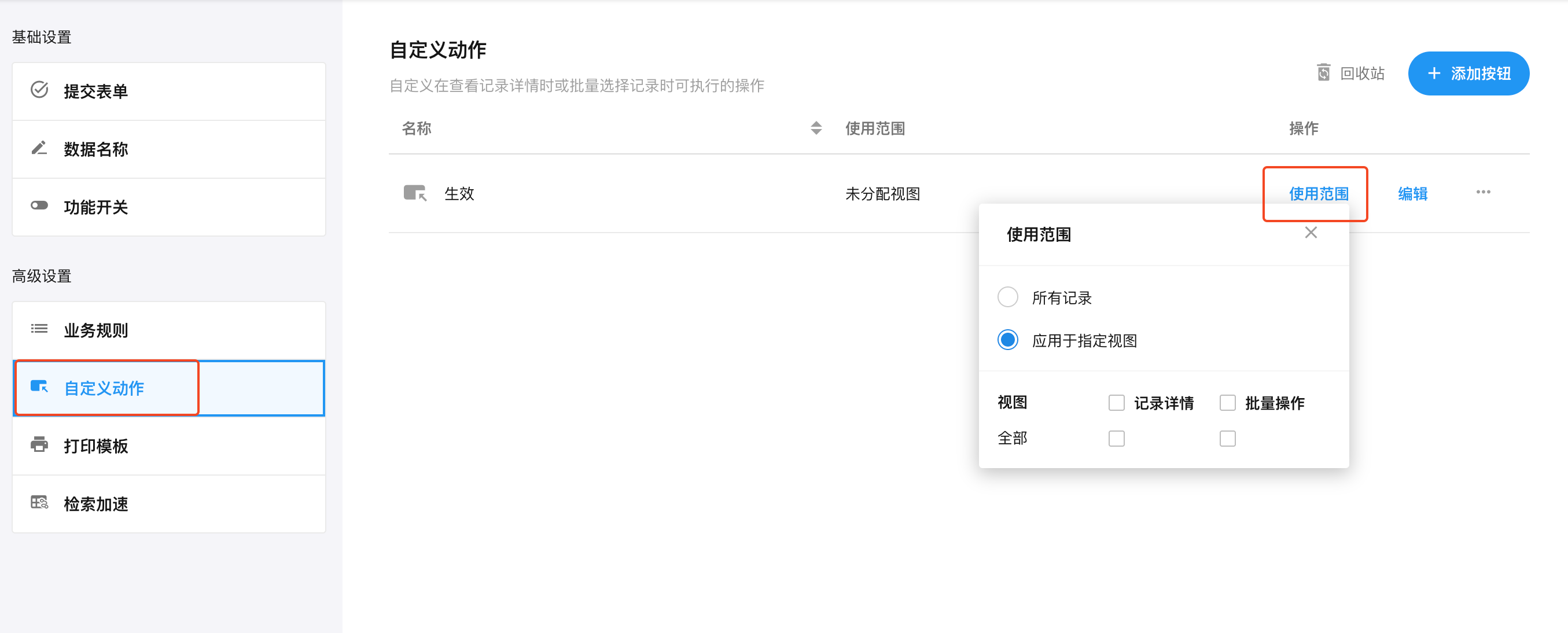Click the printer icon beside 打印模板

point(39,445)
